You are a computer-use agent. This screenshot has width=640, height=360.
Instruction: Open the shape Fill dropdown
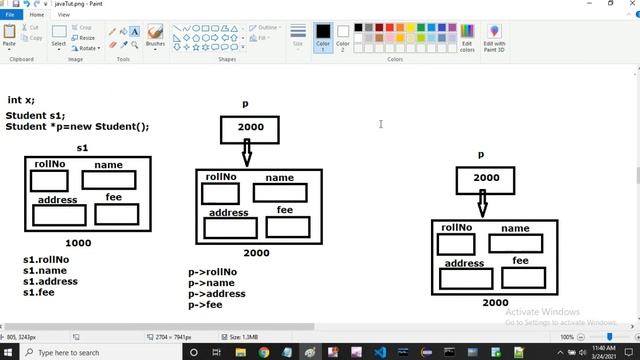pyautogui.click(x=260, y=38)
